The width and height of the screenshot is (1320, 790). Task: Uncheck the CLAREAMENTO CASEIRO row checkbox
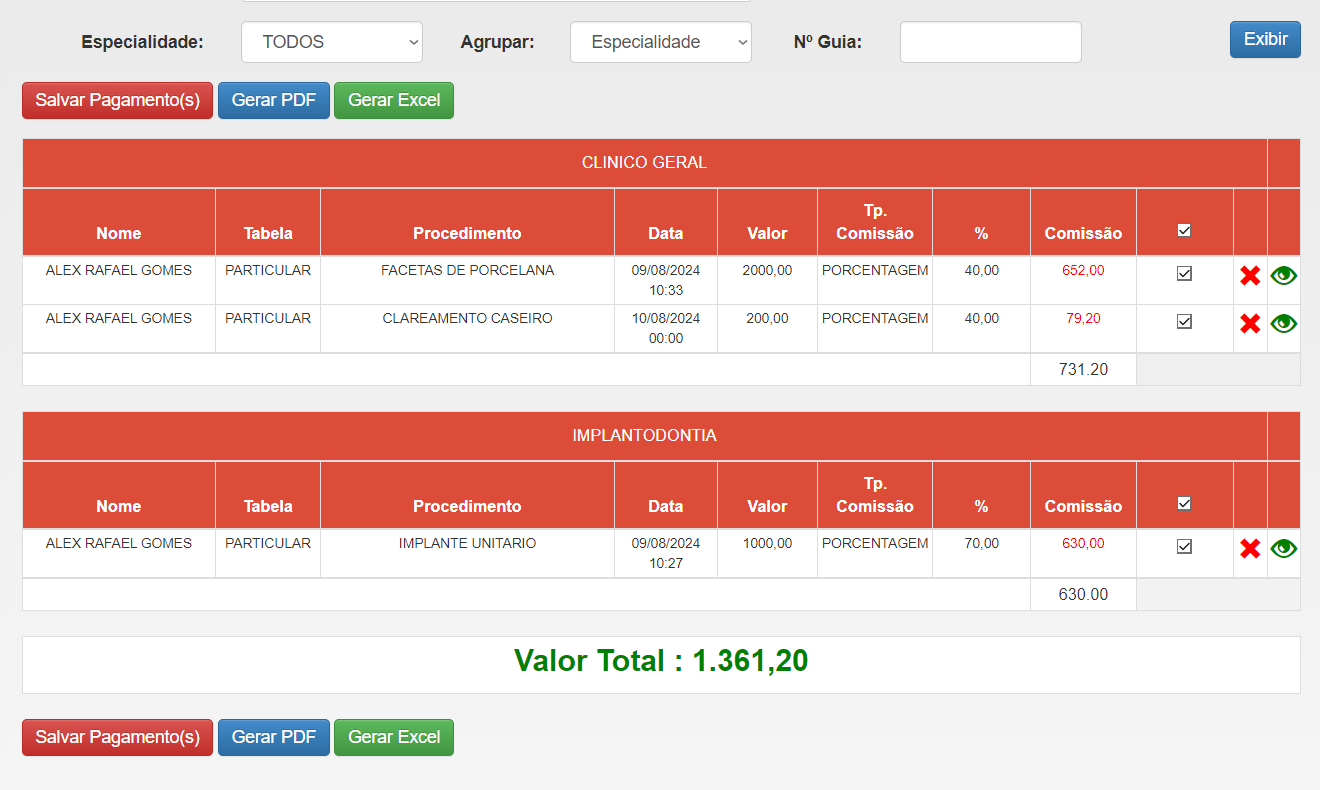point(1184,322)
